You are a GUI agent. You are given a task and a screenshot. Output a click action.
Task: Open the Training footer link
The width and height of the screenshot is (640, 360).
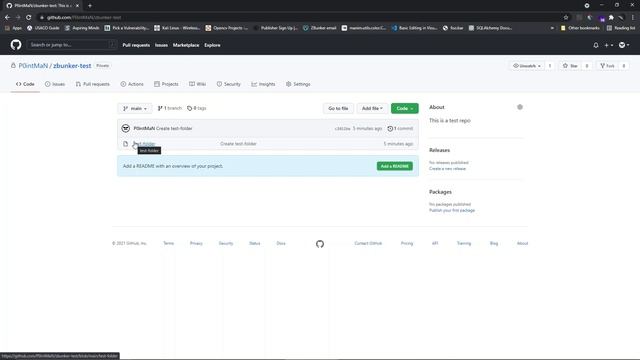click(464, 243)
